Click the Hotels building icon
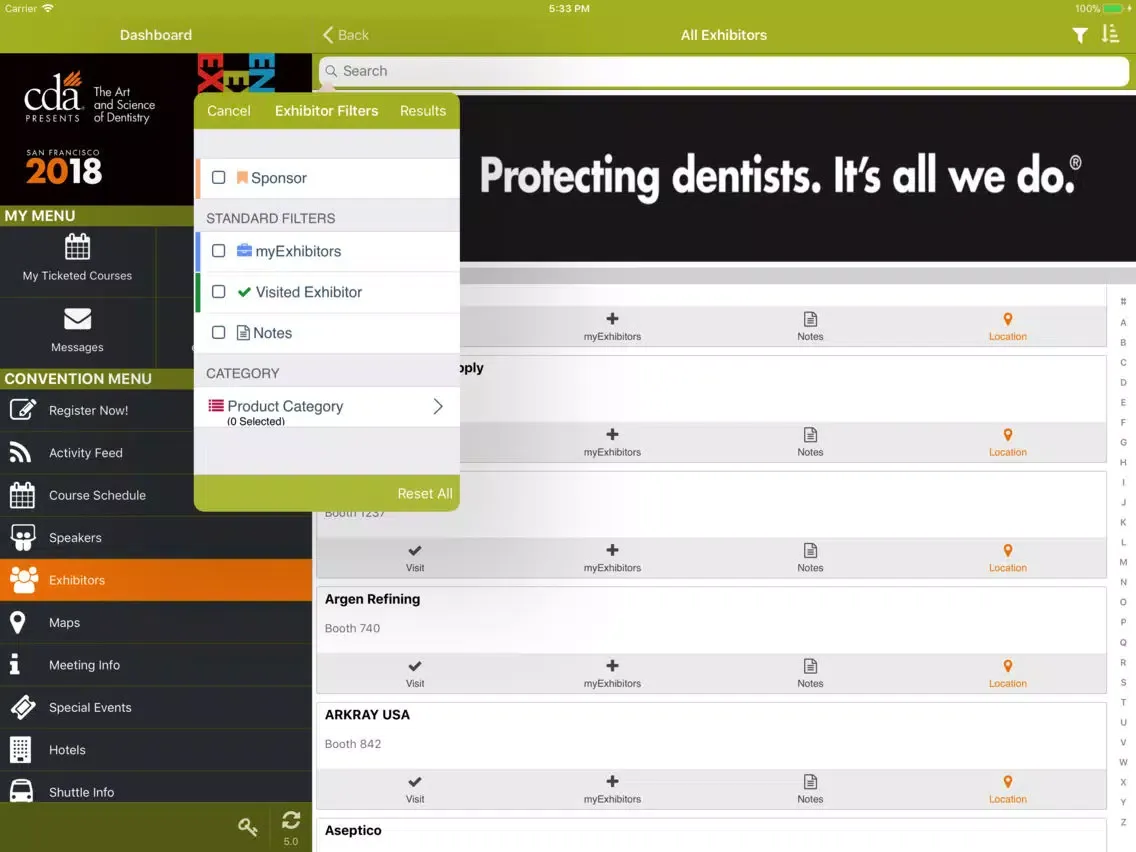 pos(21,750)
